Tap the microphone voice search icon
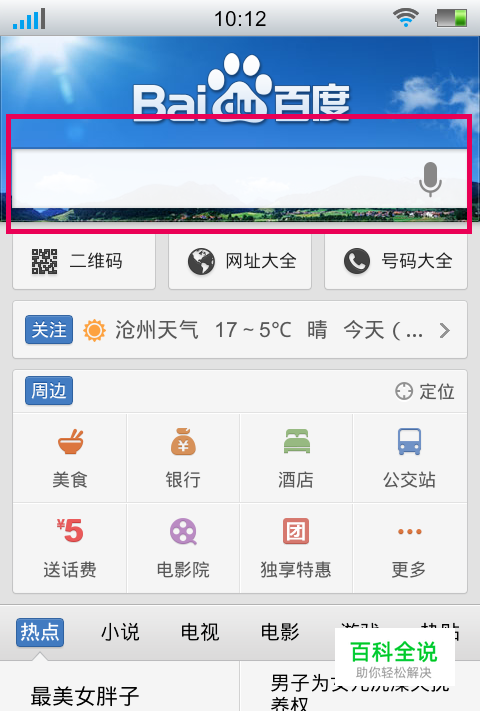 (430, 179)
